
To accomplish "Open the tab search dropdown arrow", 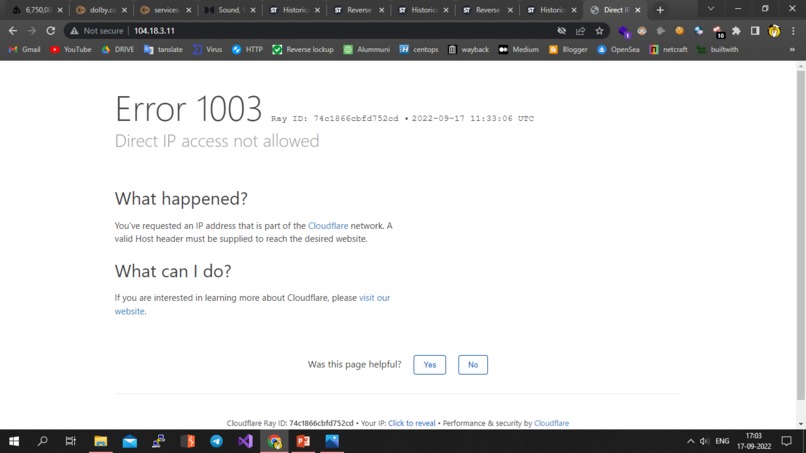I will coord(711,9).
